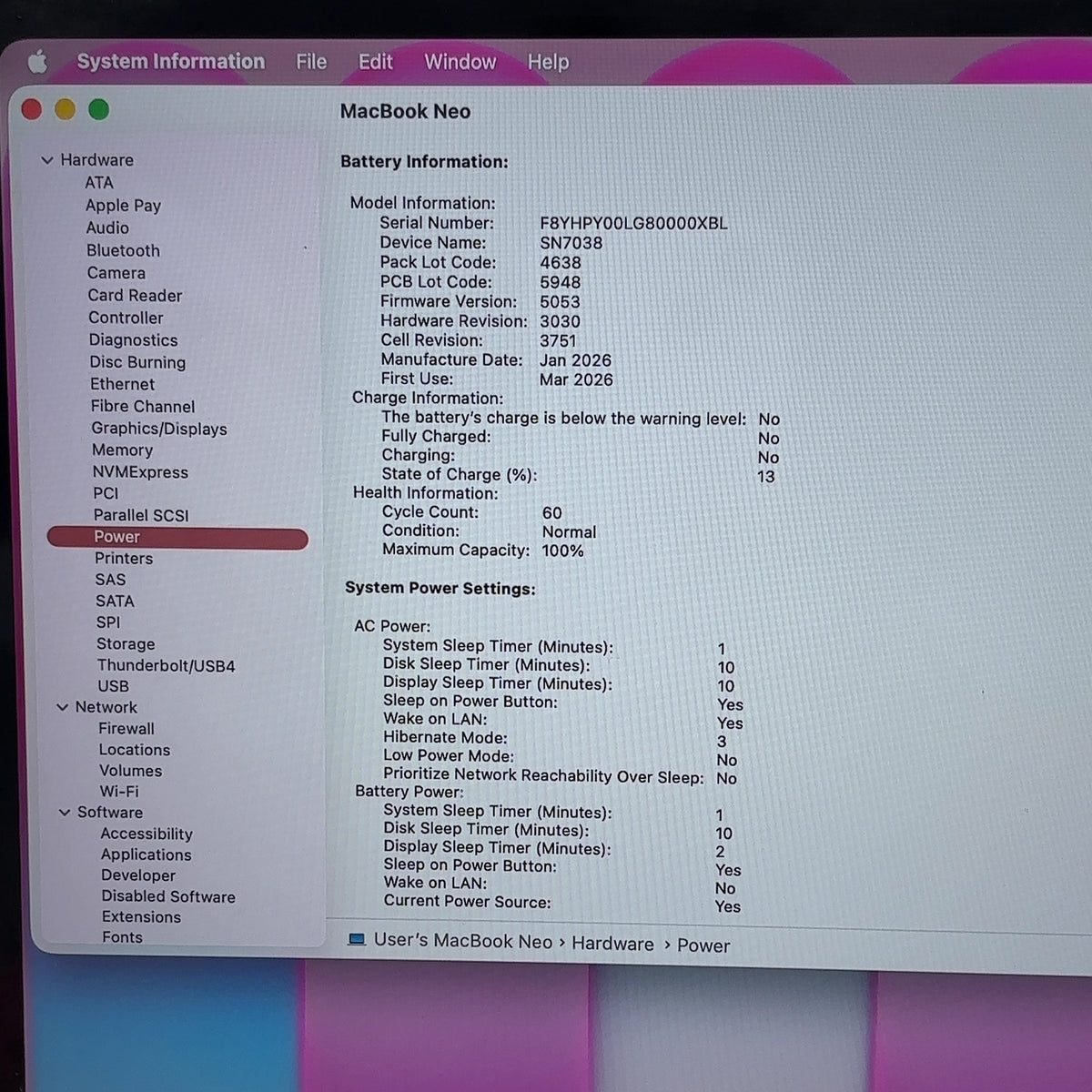Select Memory in the hardware list
This screenshot has height=1092, width=1092.
coord(122,450)
